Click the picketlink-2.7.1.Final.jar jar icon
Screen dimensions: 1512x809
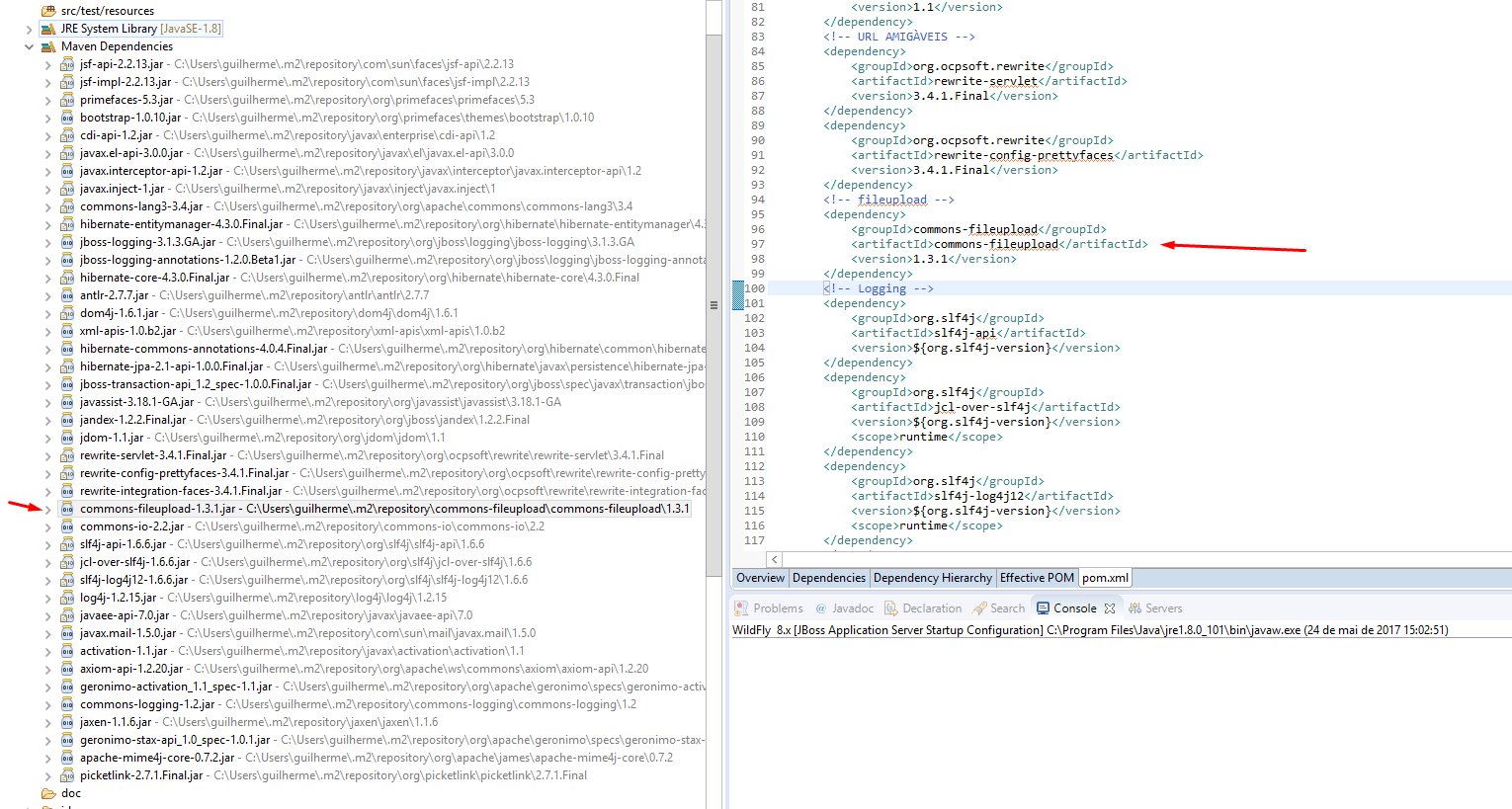point(67,775)
